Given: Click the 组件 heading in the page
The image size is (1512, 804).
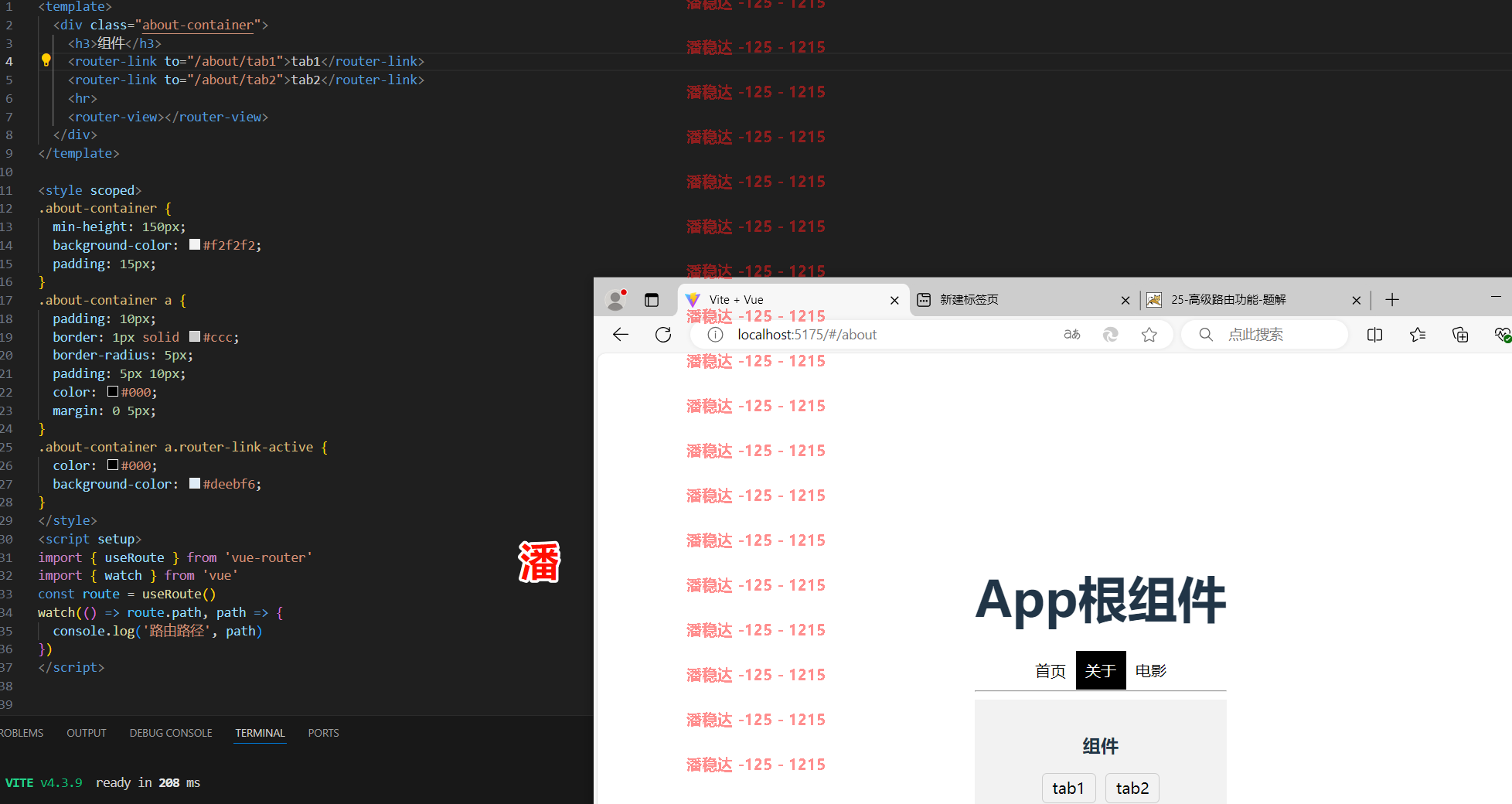Looking at the screenshot, I should (x=1100, y=746).
